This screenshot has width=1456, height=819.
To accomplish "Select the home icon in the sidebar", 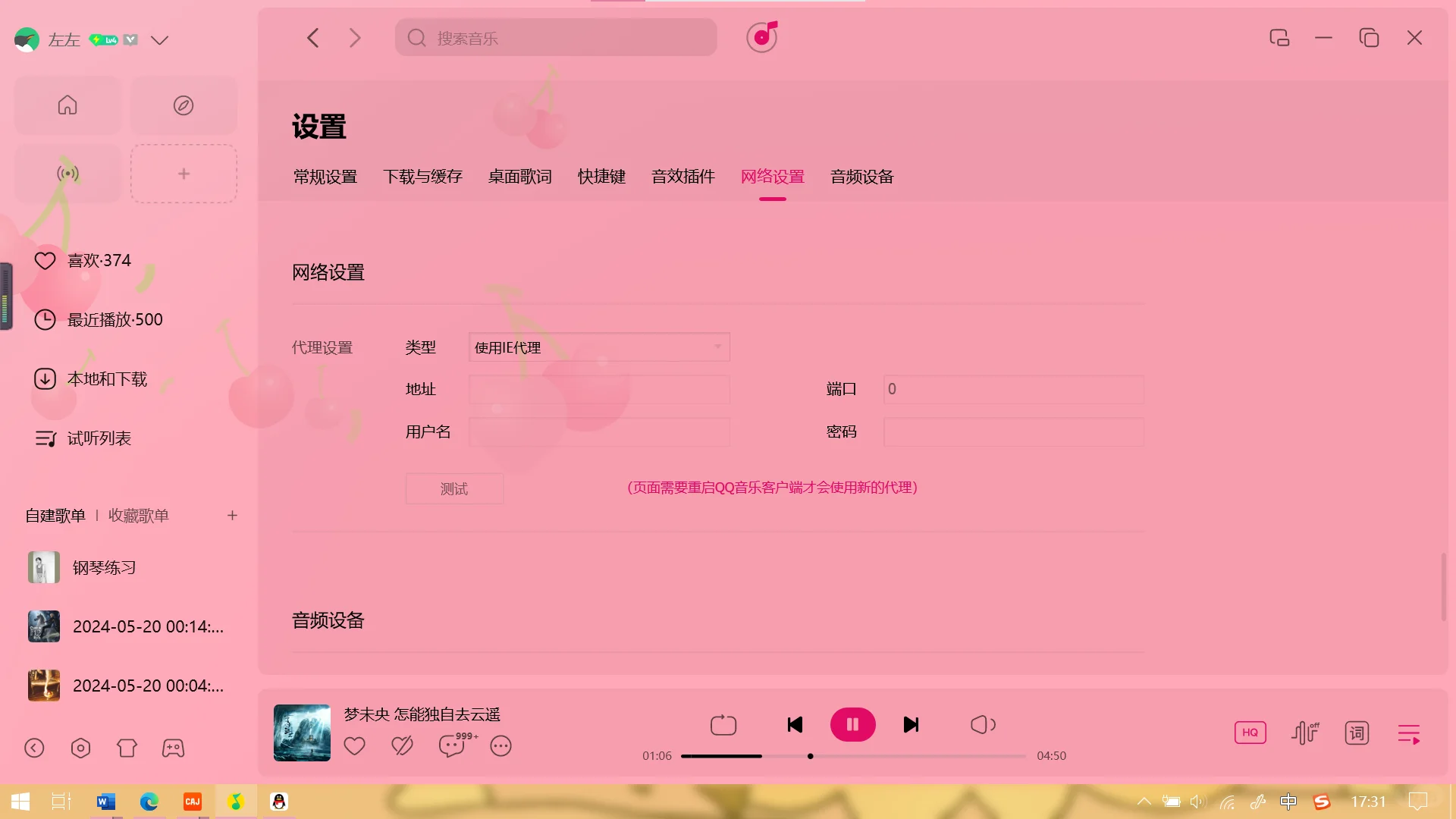I will tap(67, 105).
